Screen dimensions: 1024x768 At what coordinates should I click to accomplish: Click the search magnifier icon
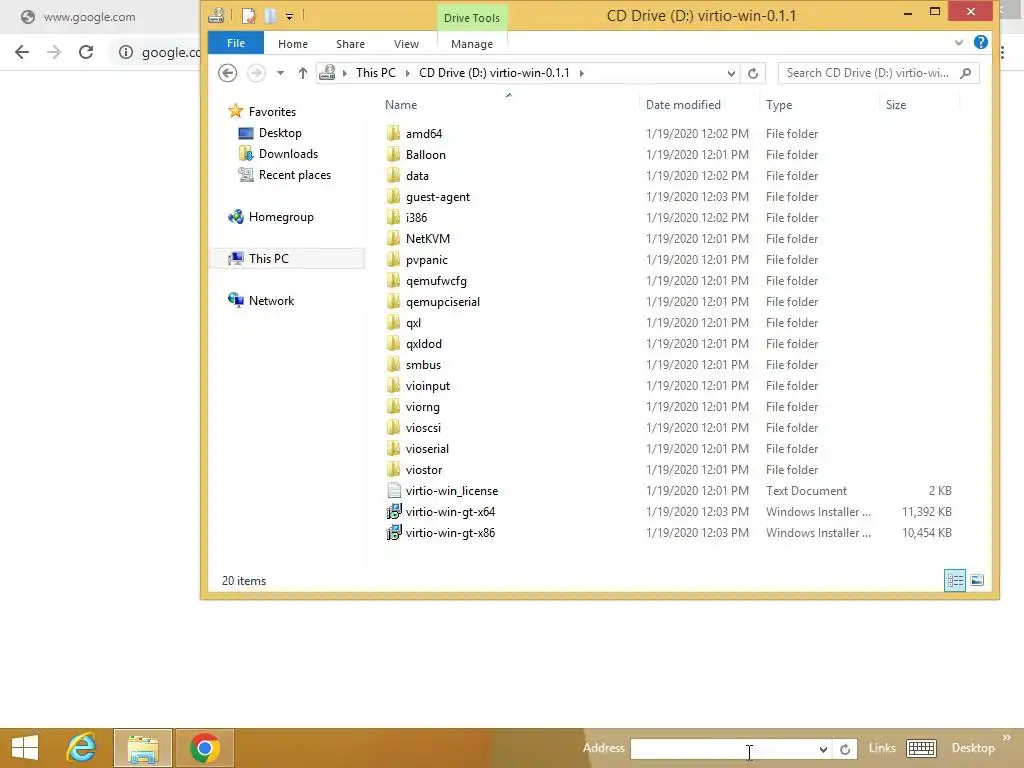[x=966, y=73]
